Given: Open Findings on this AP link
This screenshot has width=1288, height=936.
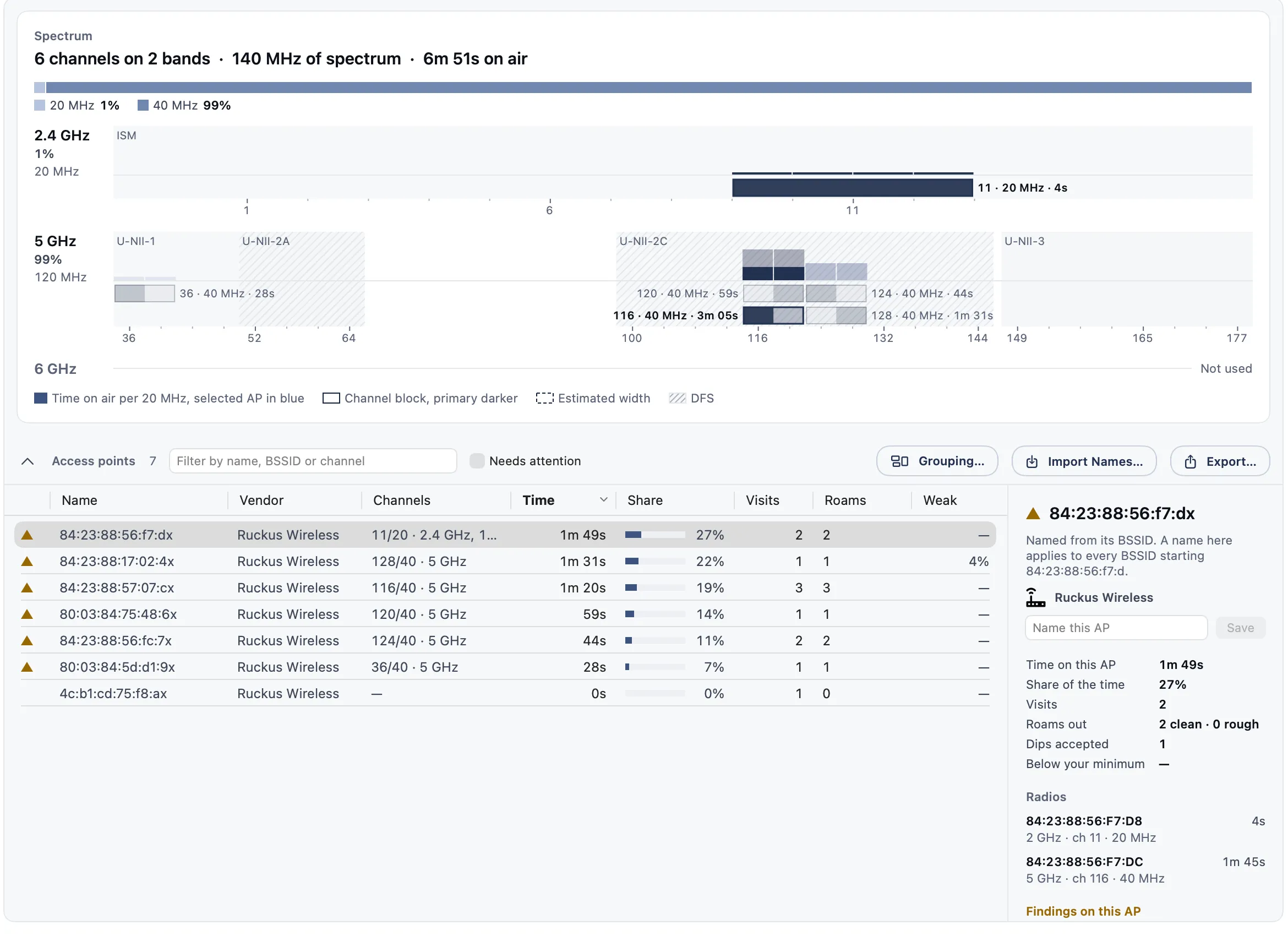Looking at the screenshot, I should pos(1083,911).
